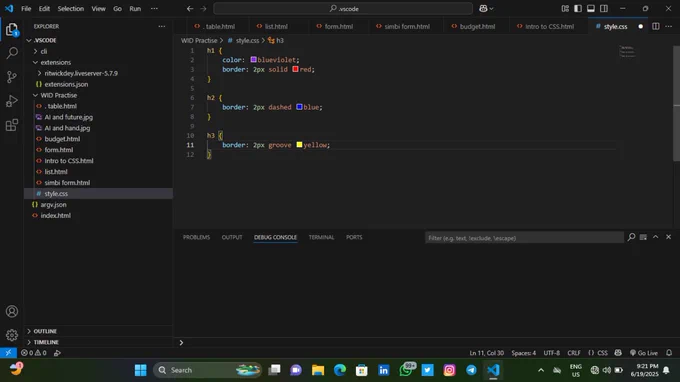Image resolution: width=680 pixels, height=382 pixels.
Task: Click the blue color swatch
Action: click(299, 107)
